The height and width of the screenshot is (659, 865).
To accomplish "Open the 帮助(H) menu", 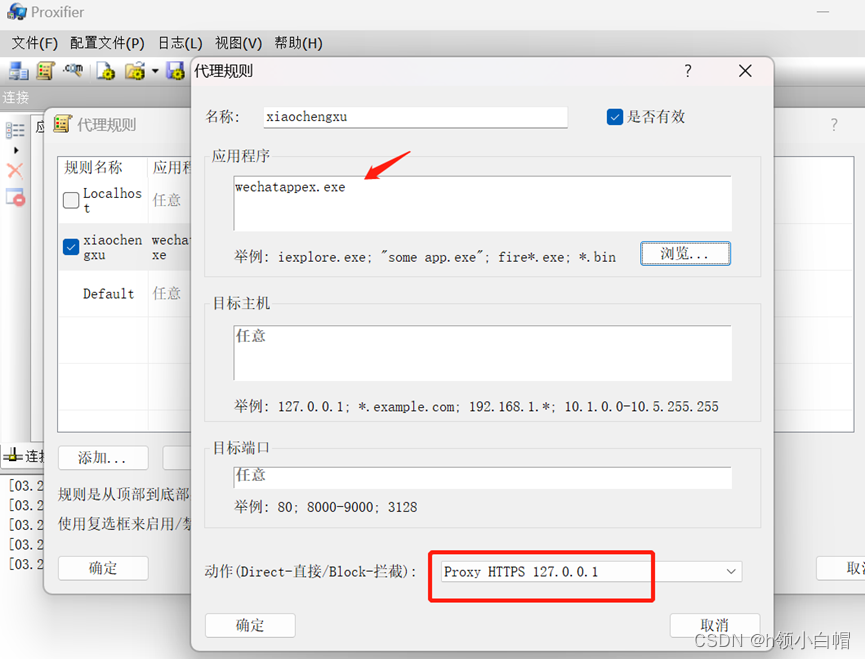I will (298, 43).
